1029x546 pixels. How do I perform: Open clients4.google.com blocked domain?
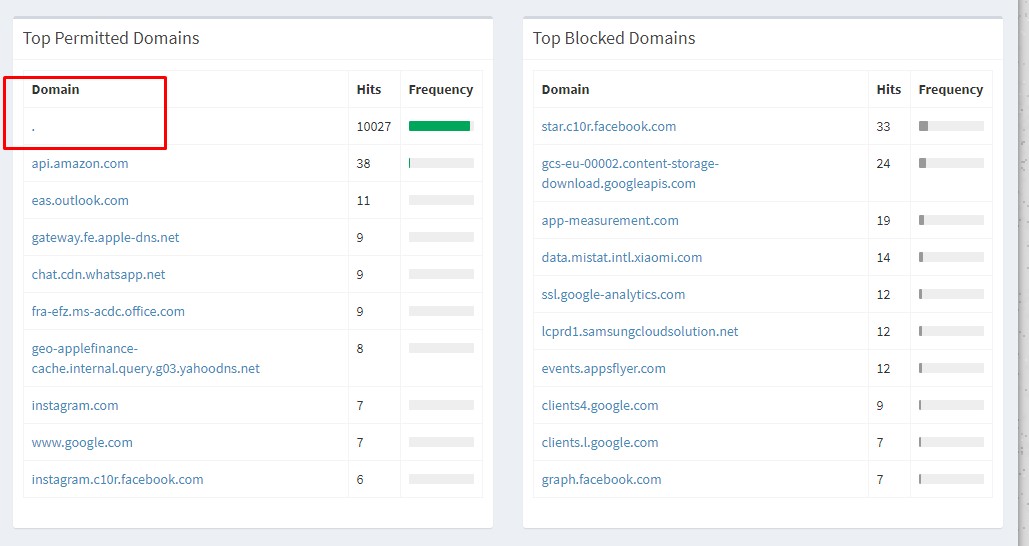[x=600, y=406]
